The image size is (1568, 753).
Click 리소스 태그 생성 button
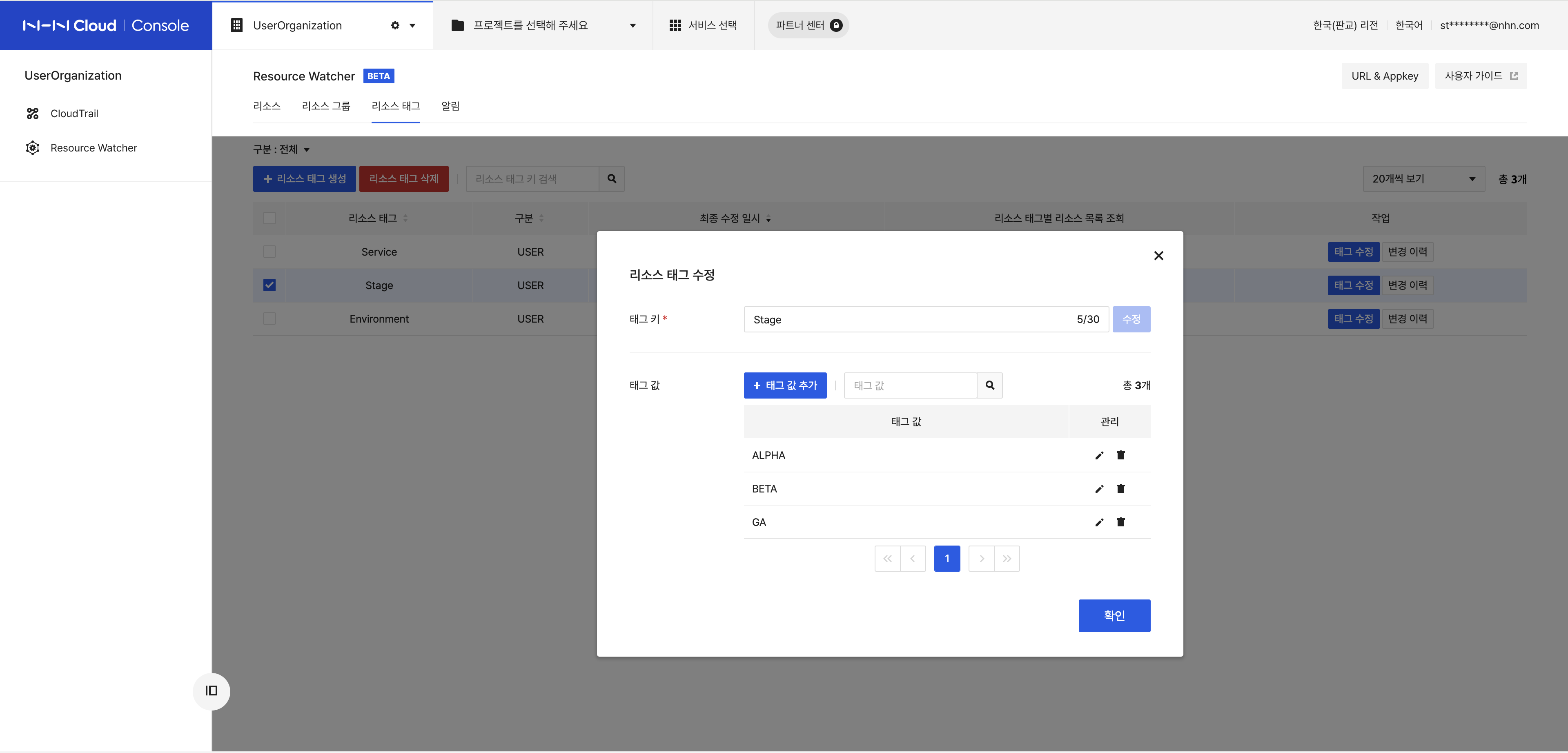304,179
